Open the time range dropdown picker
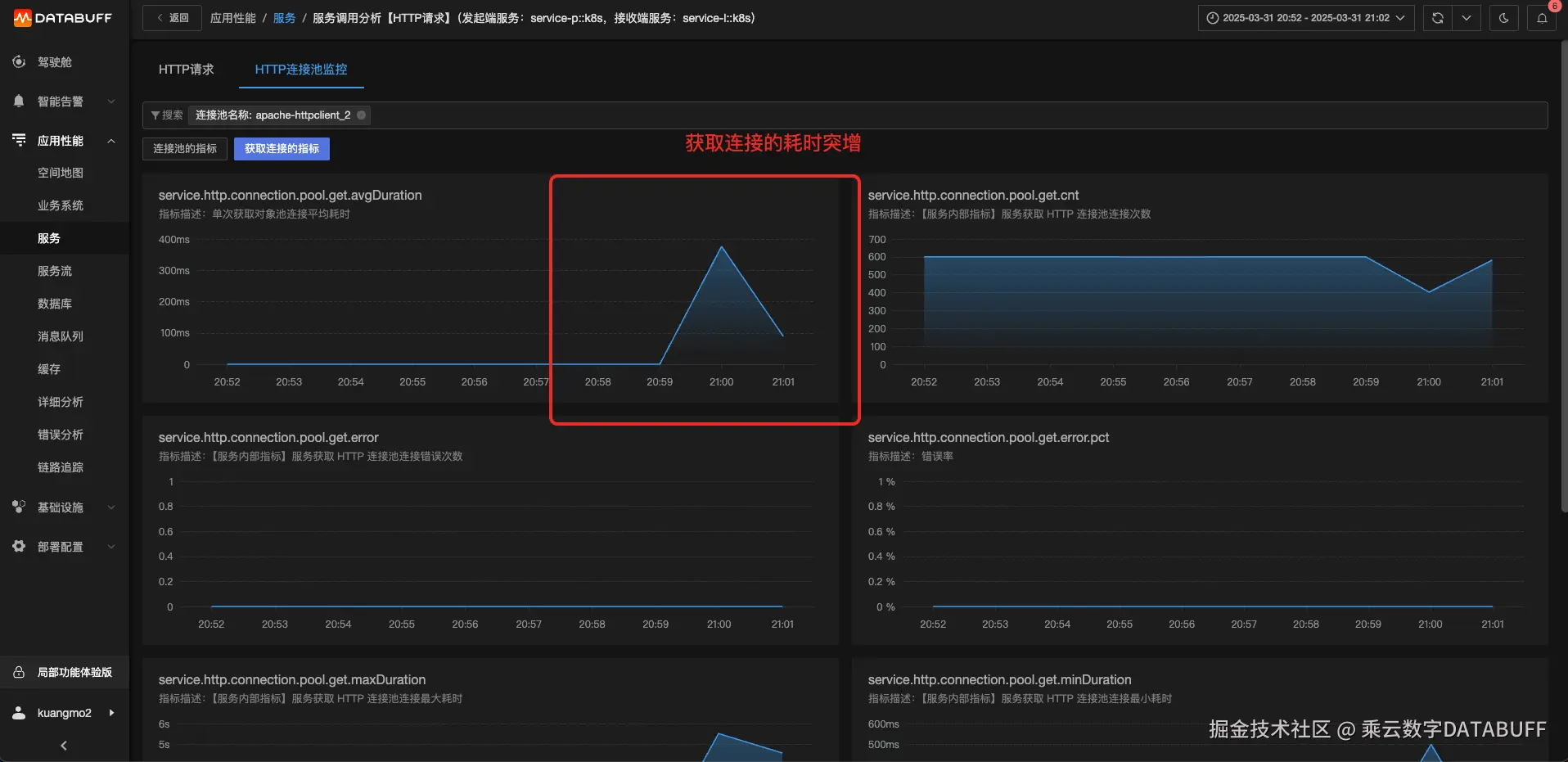 pyautogui.click(x=1306, y=18)
